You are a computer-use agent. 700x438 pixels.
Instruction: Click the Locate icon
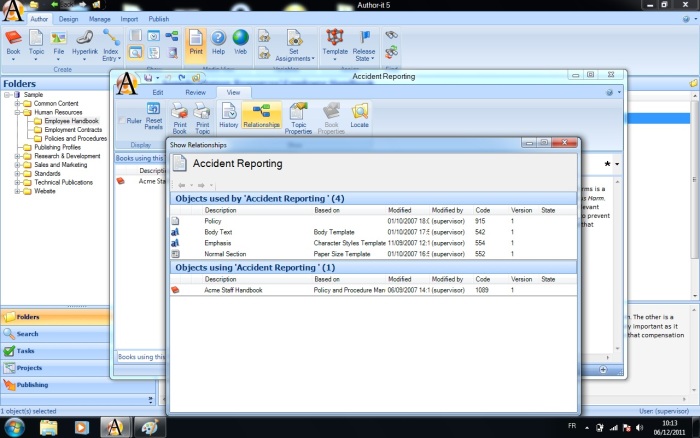point(359,115)
